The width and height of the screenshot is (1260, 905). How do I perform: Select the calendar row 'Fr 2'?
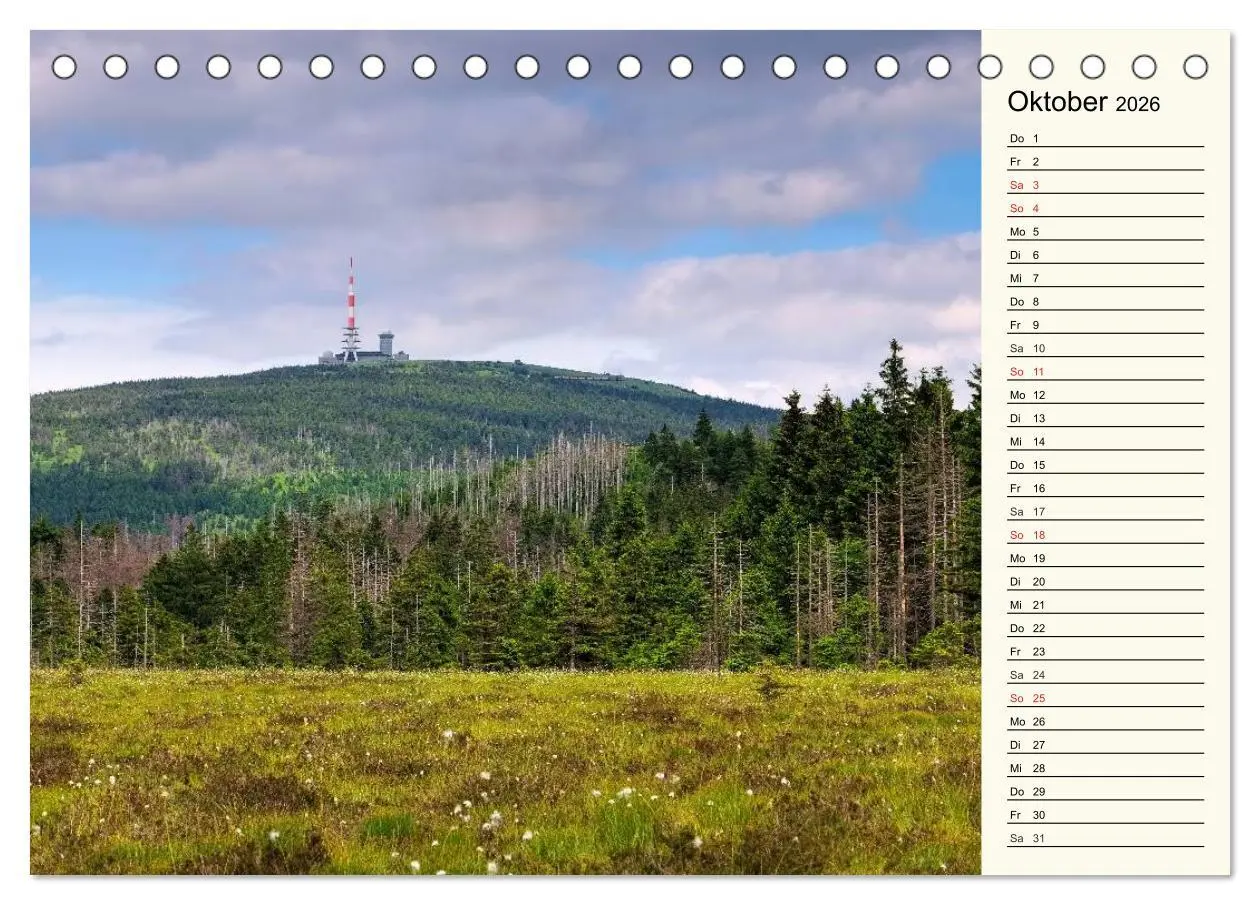click(x=1105, y=161)
